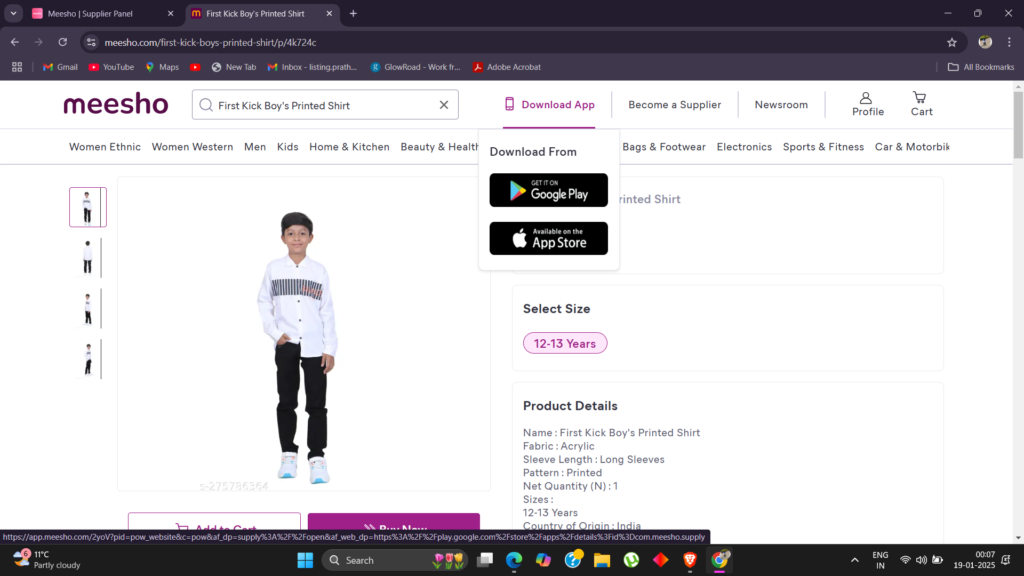Image resolution: width=1024 pixels, height=576 pixels.
Task: Click the Meesho logo
Action: [116, 104]
